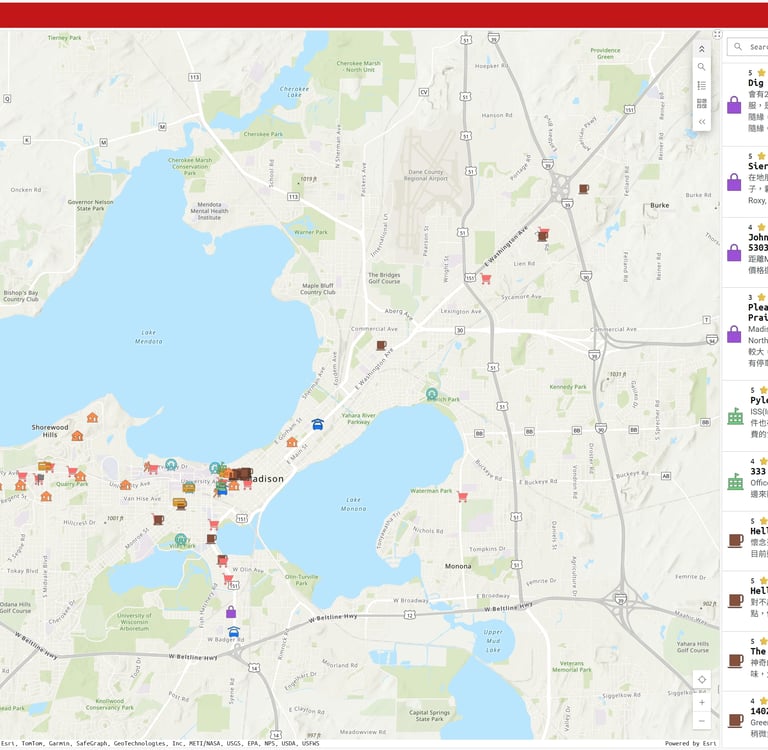The image size is (768, 750).
Task: Open the Plea Prai listing purple bag icon
Action: pyautogui.click(x=734, y=334)
